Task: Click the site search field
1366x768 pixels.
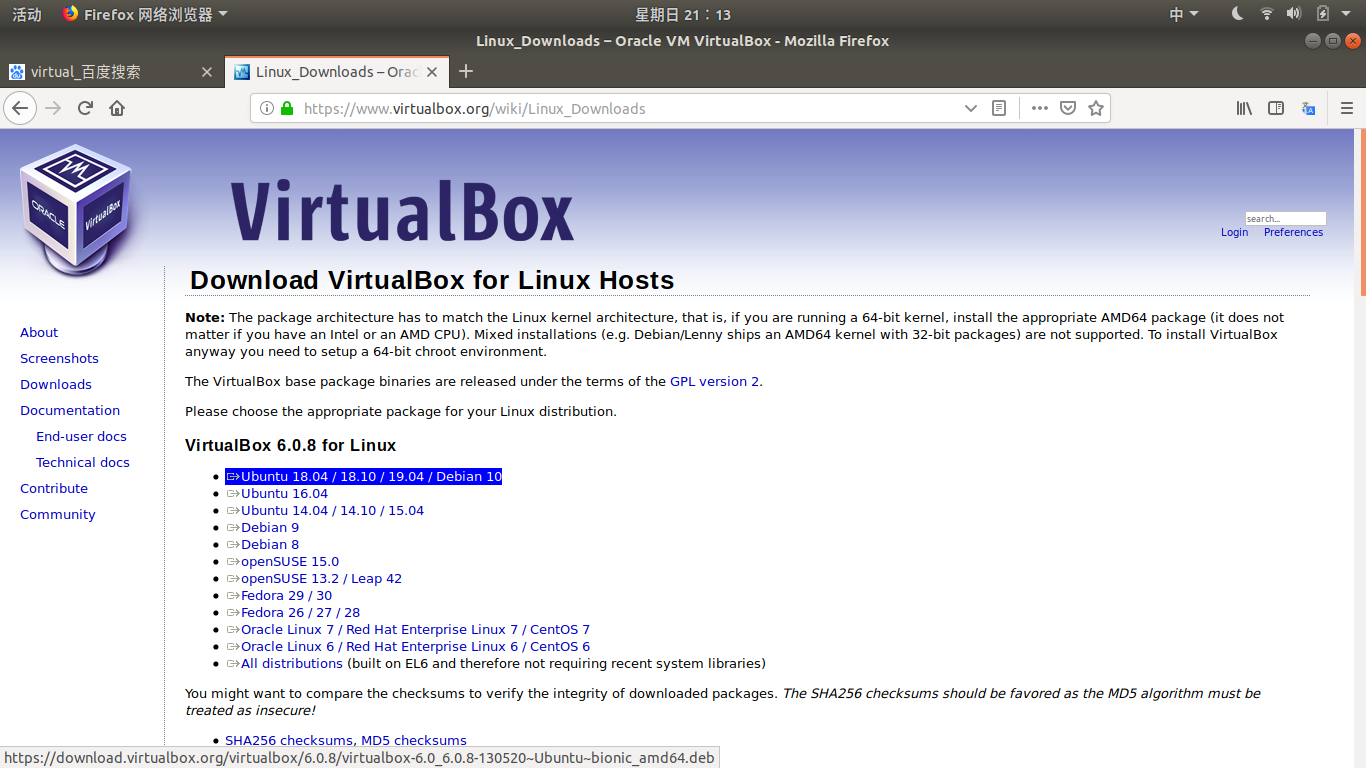Action: pyautogui.click(x=1285, y=218)
